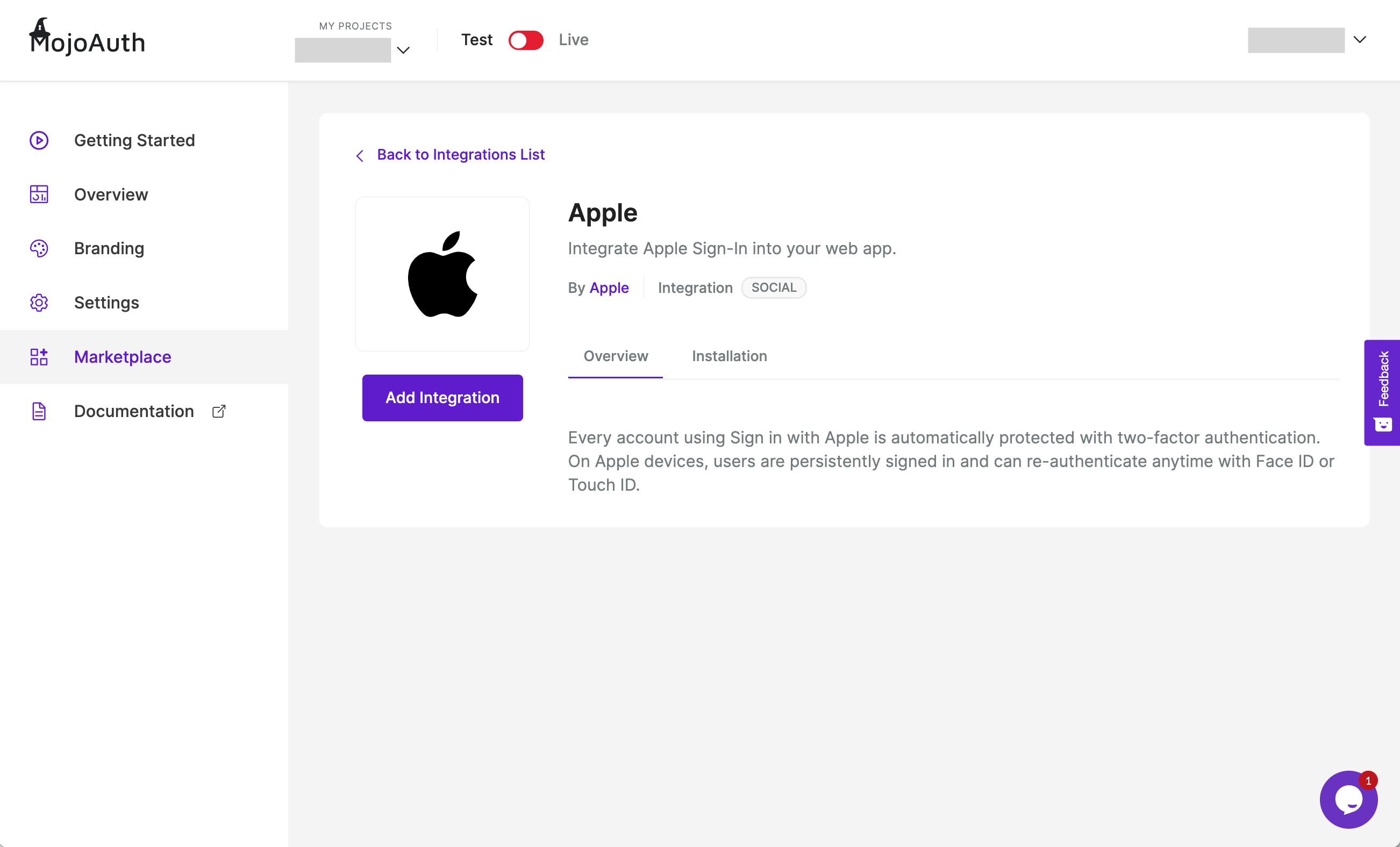Open the Feedback side panel
Image resolution: width=1400 pixels, height=847 pixels.
point(1382,392)
